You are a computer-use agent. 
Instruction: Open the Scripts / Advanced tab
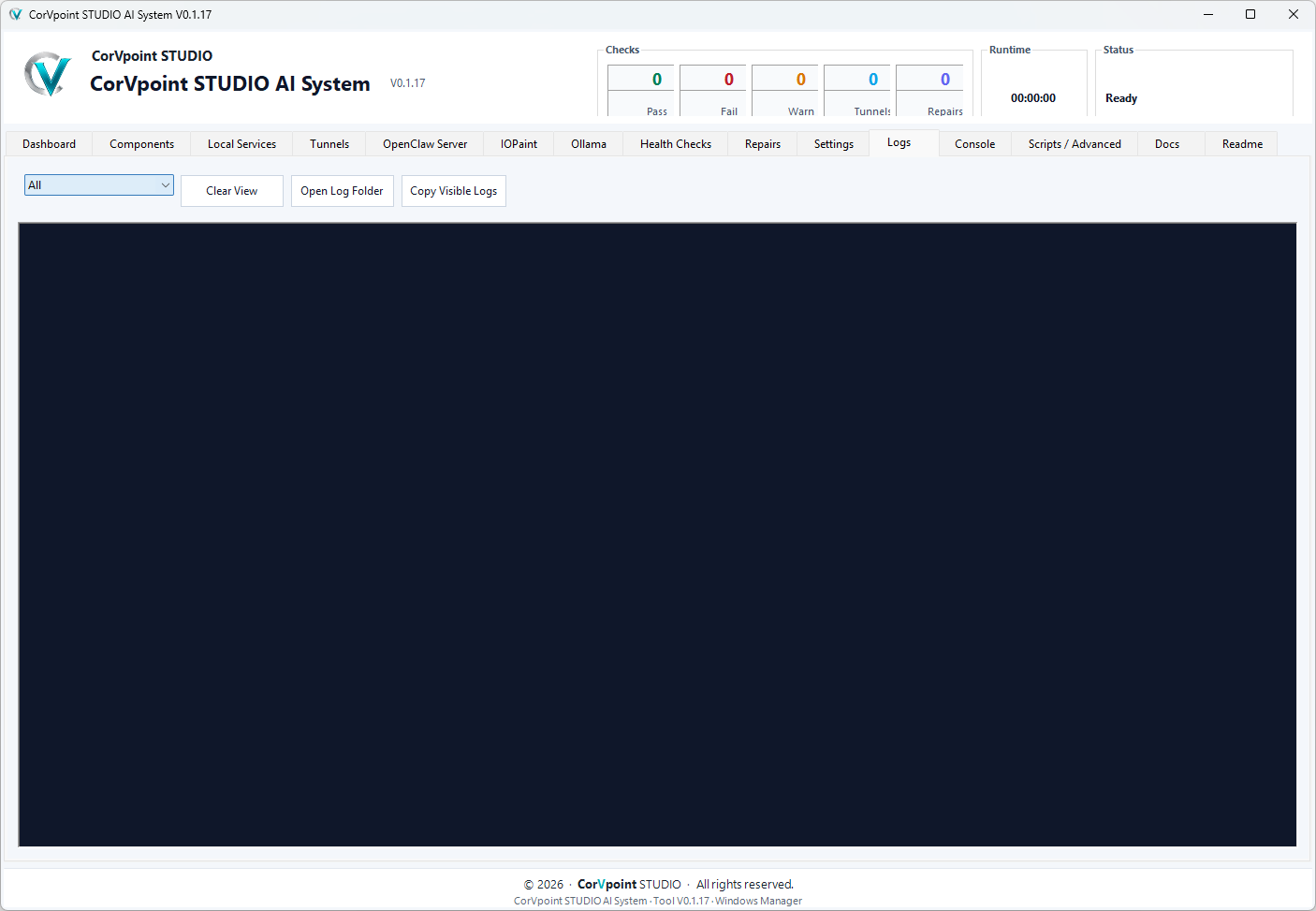click(1075, 144)
